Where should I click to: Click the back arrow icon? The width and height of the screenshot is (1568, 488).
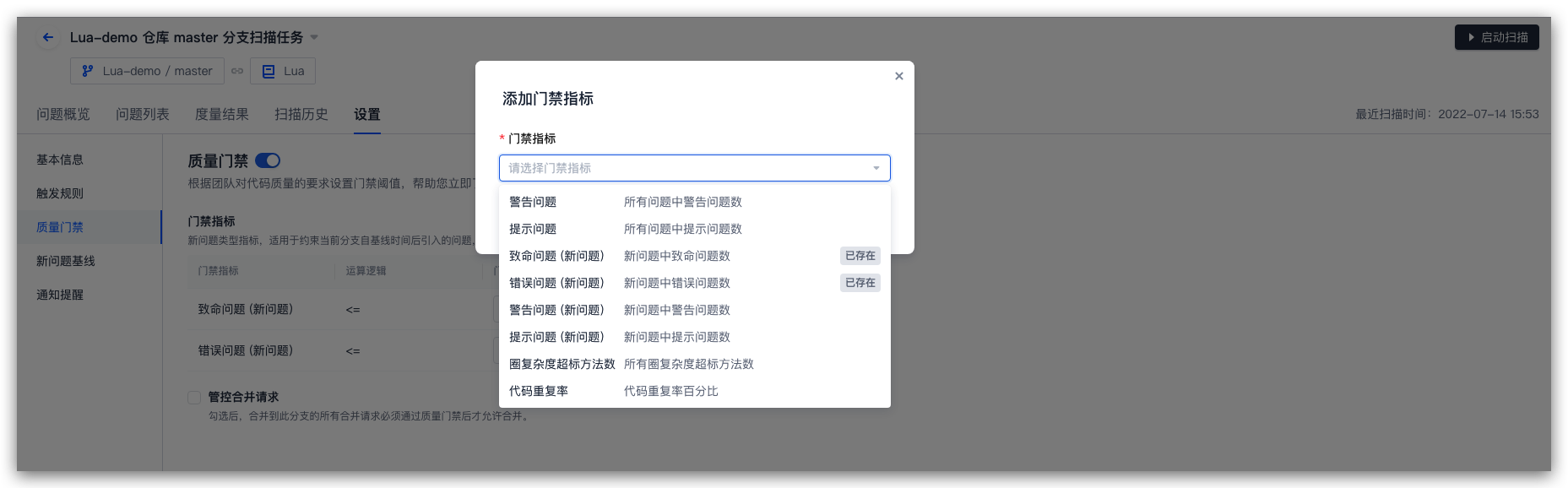pos(48,37)
